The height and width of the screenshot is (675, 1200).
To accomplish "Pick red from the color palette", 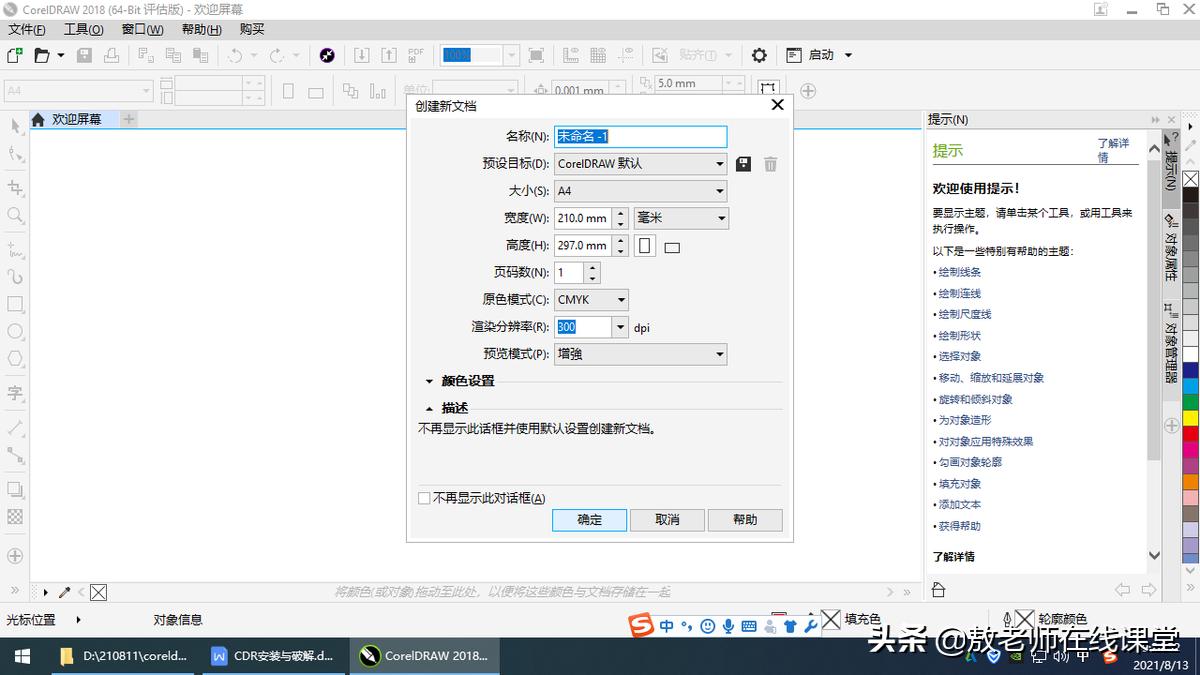I will click(x=1190, y=430).
